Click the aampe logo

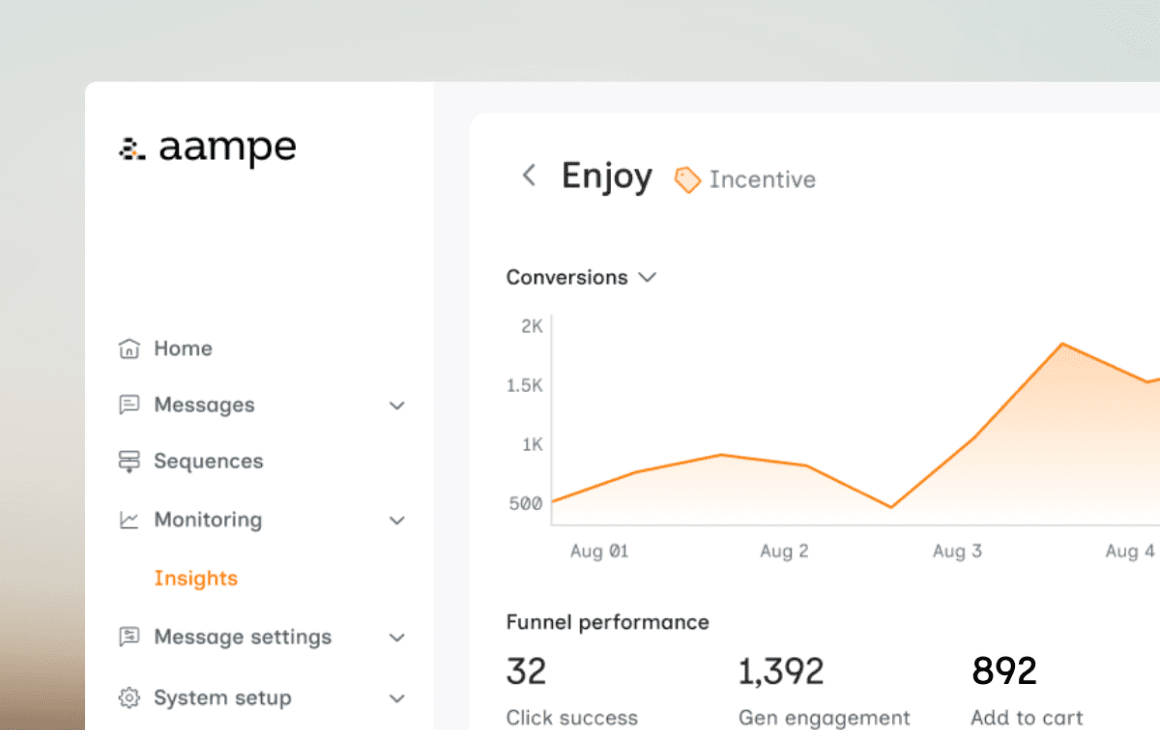coord(207,148)
